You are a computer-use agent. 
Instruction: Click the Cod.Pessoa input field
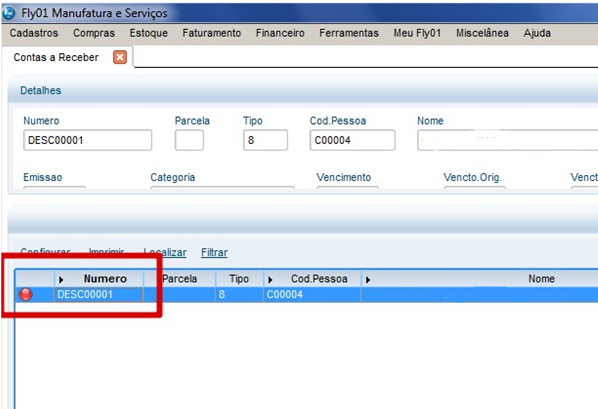point(352,140)
